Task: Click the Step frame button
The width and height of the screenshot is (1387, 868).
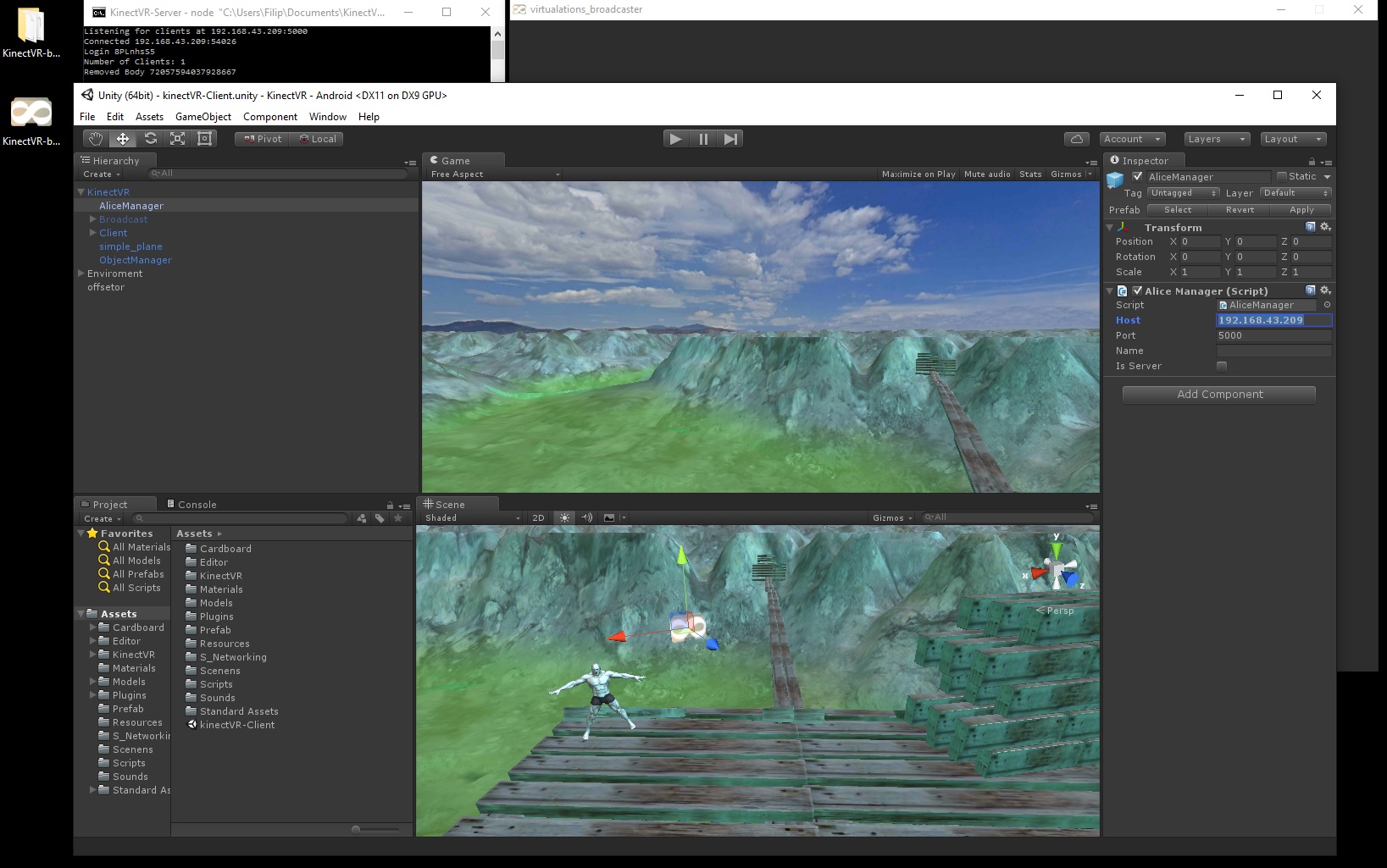Action: click(730, 139)
